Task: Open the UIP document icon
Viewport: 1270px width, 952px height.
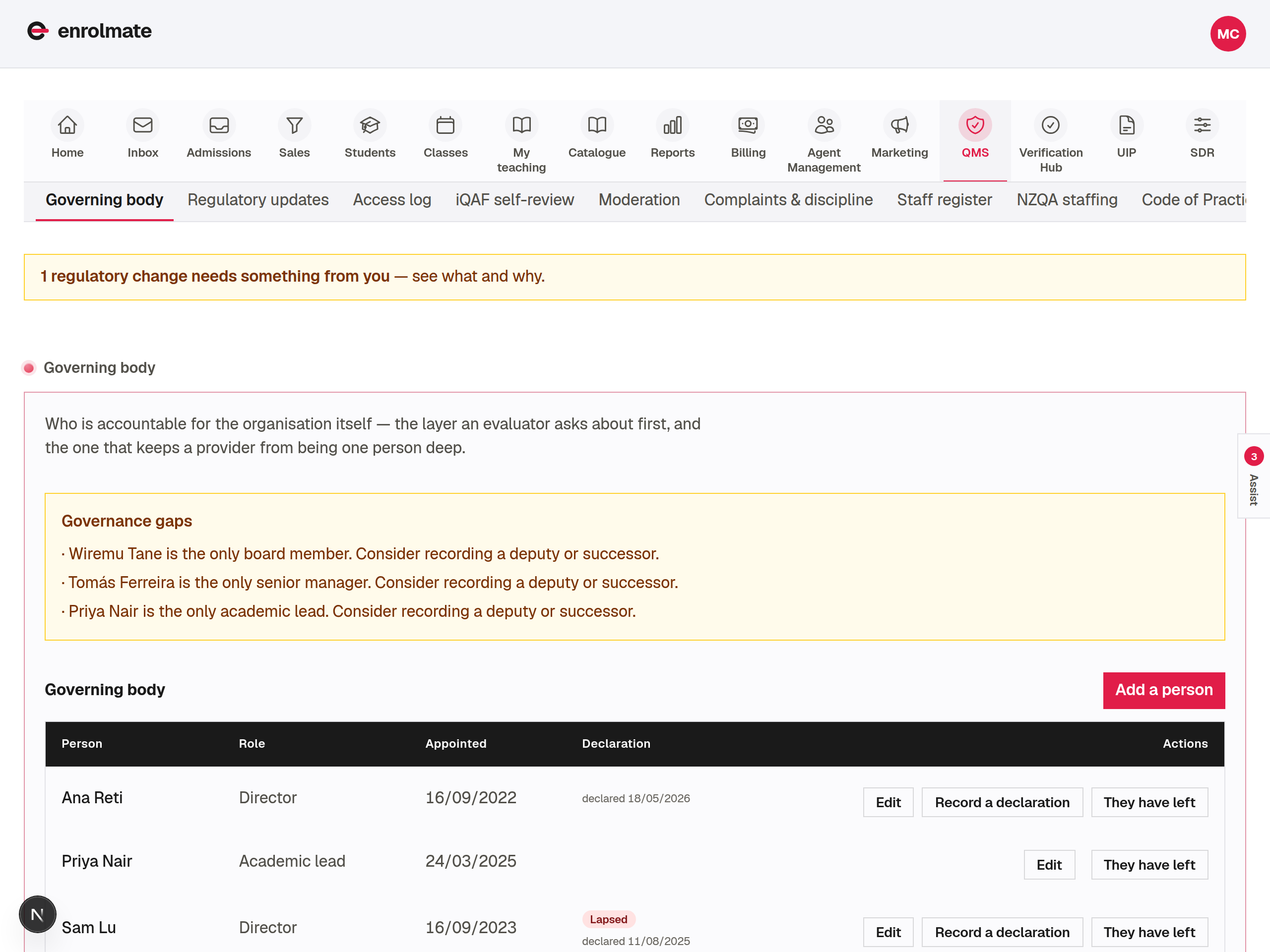Action: tap(1127, 124)
